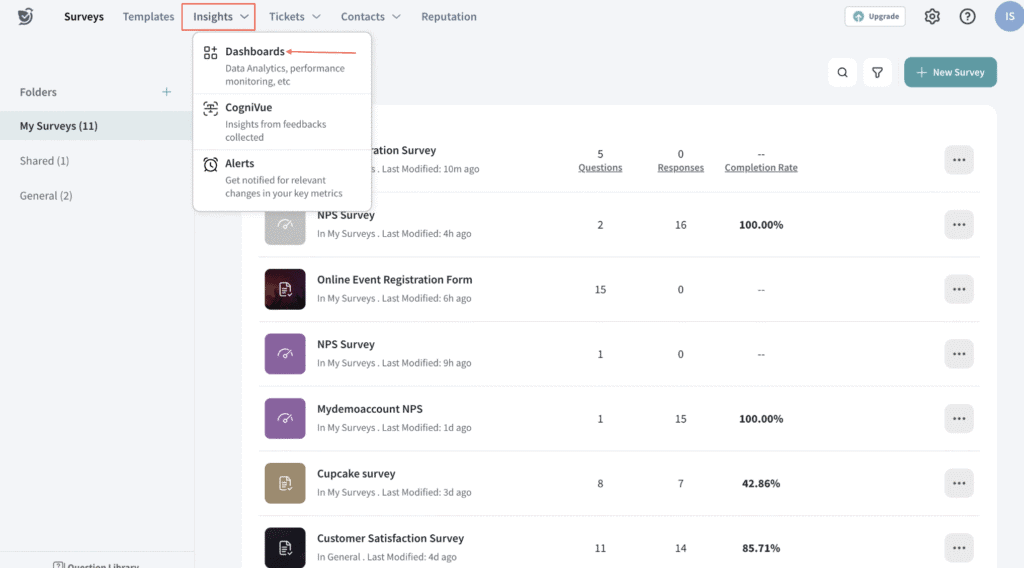Click the help question mark icon
The width and height of the screenshot is (1024, 568).
pos(967,16)
